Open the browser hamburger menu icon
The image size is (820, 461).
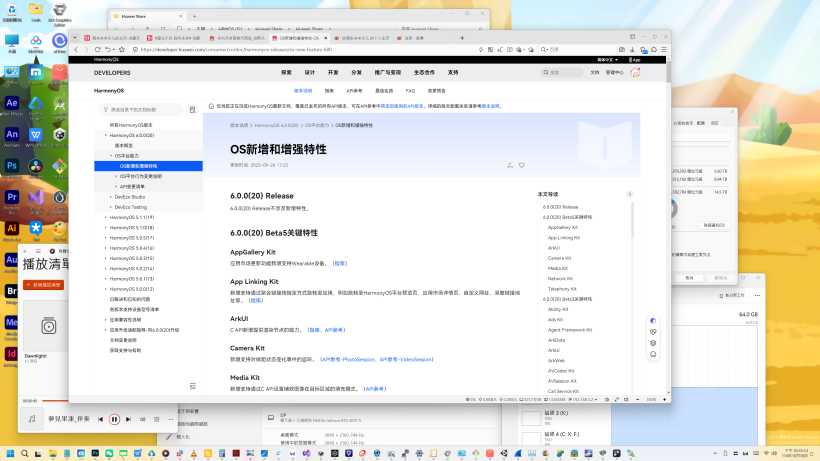(664, 50)
